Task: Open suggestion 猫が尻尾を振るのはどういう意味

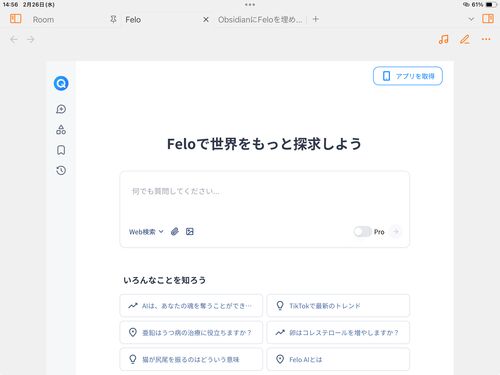Action: tap(191, 359)
